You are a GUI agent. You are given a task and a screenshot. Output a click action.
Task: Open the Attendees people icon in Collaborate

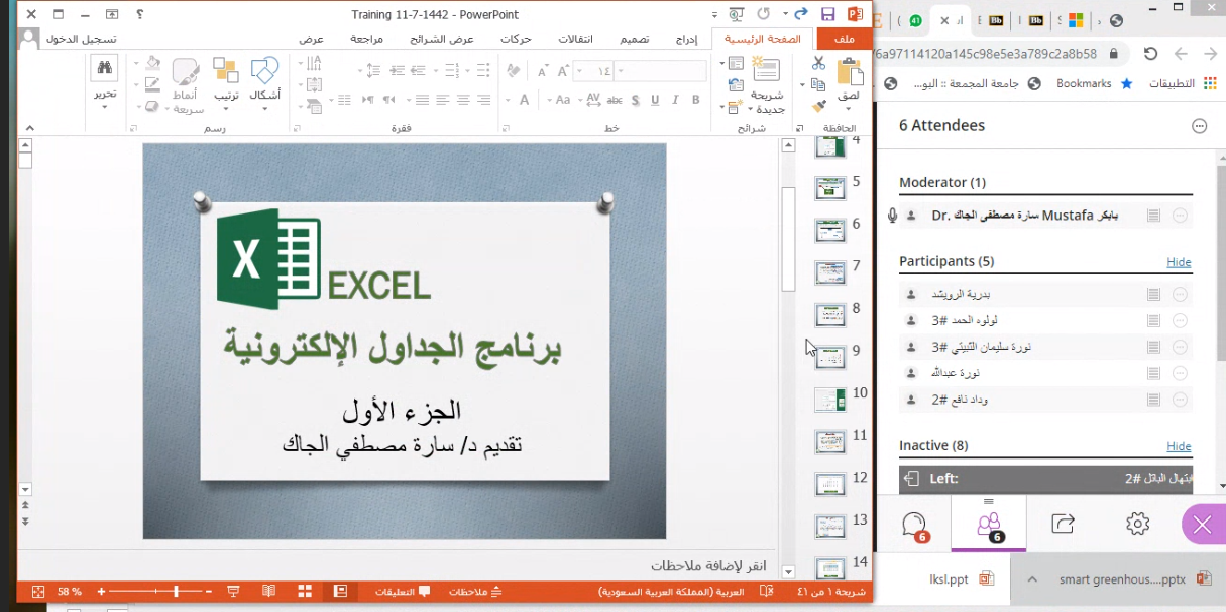pos(989,524)
